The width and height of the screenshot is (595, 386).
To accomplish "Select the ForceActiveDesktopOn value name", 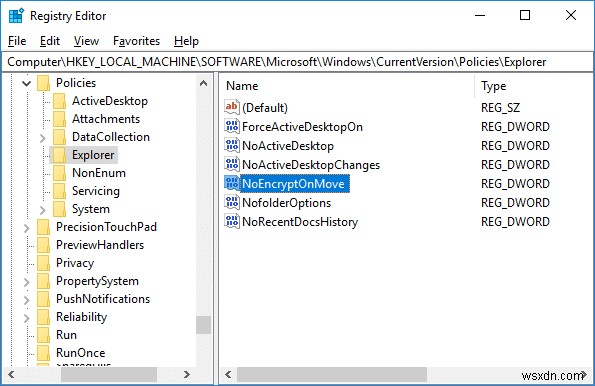I will point(302,126).
